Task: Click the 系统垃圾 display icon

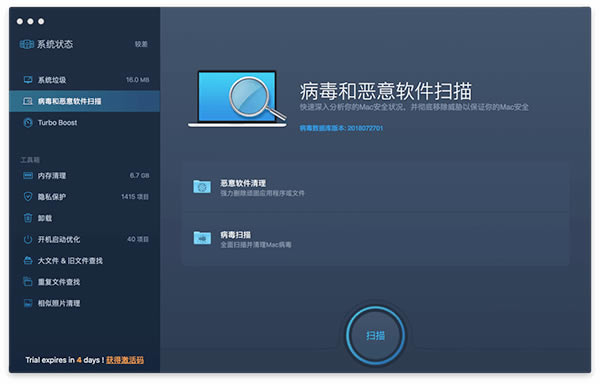Action: [28, 80]
